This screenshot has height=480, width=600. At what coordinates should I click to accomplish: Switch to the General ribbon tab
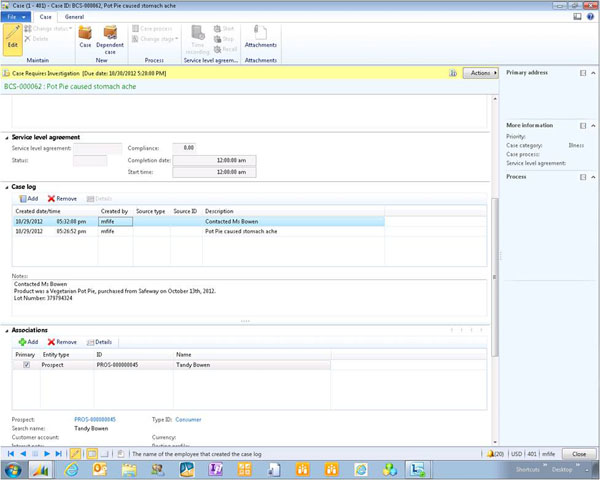(74, 17)
